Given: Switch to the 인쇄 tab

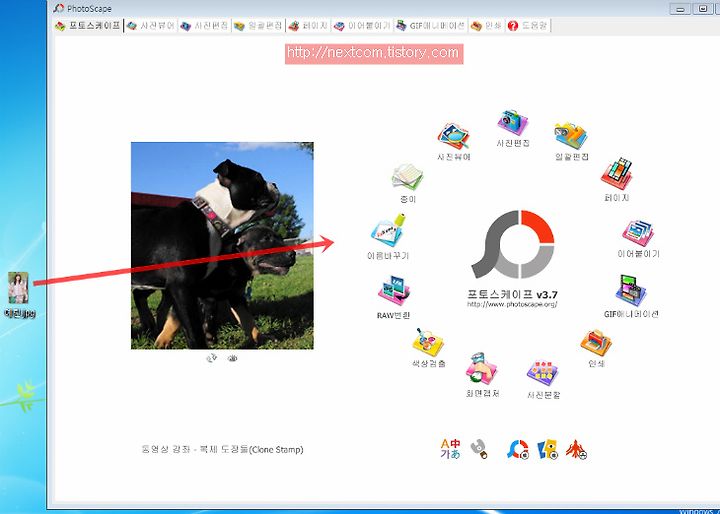Looking at the screenshot, I should click(486, 26).
